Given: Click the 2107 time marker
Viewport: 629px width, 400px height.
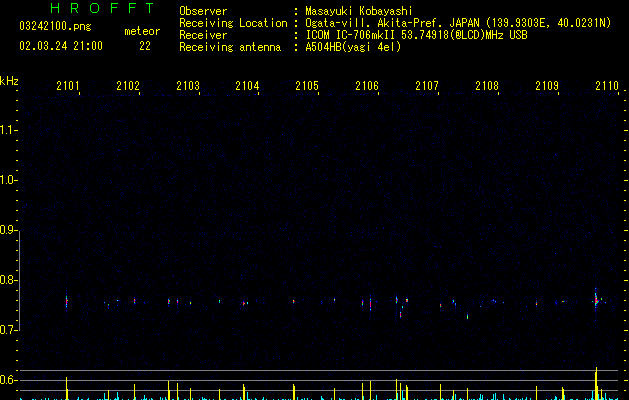Looking at the screenshot, I should click(427, 86).
